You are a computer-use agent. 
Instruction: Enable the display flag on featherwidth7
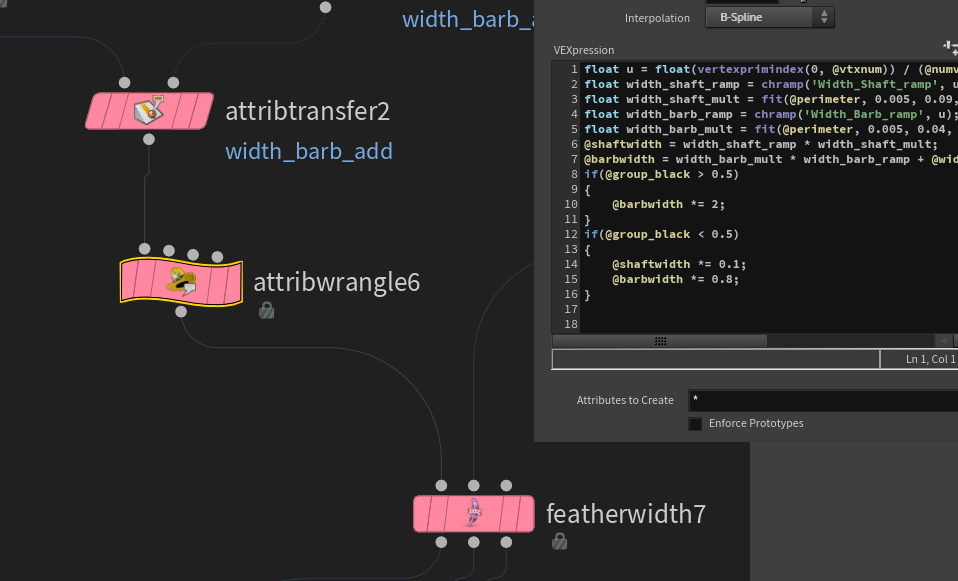tap(524, 513)
